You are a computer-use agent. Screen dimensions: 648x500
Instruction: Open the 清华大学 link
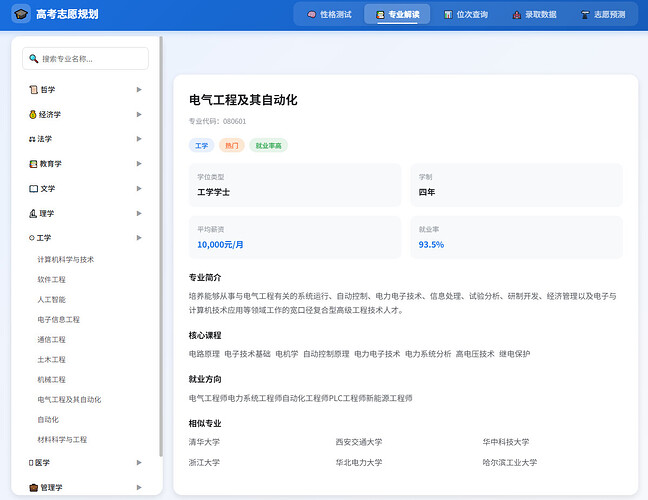click(204, 442)
